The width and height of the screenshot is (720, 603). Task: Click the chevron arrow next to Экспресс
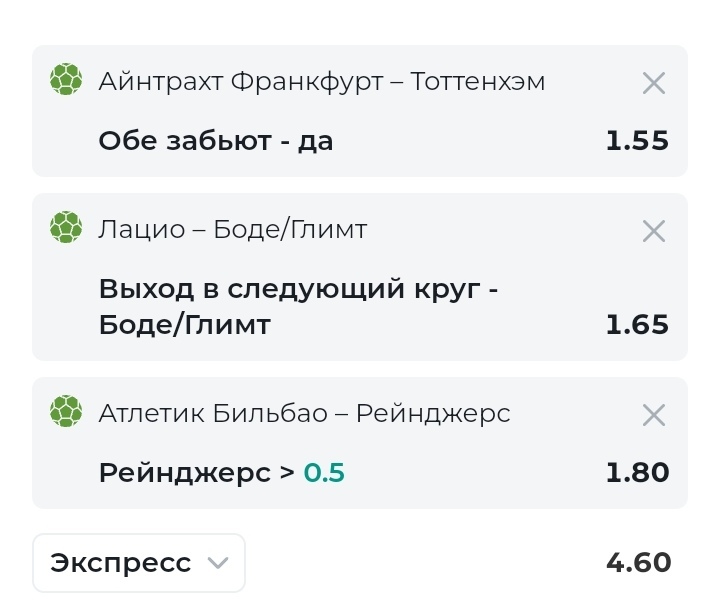click(218, 563)
